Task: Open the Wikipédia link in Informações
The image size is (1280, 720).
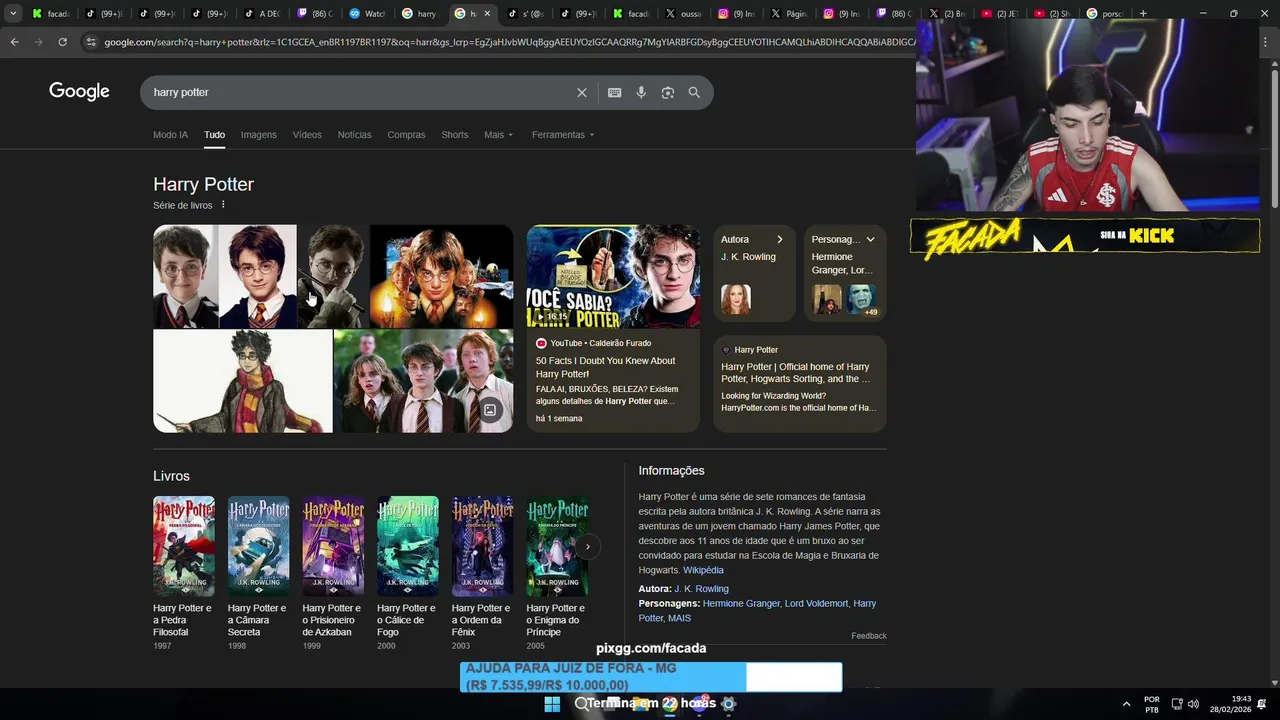Action: coord(703,570)
